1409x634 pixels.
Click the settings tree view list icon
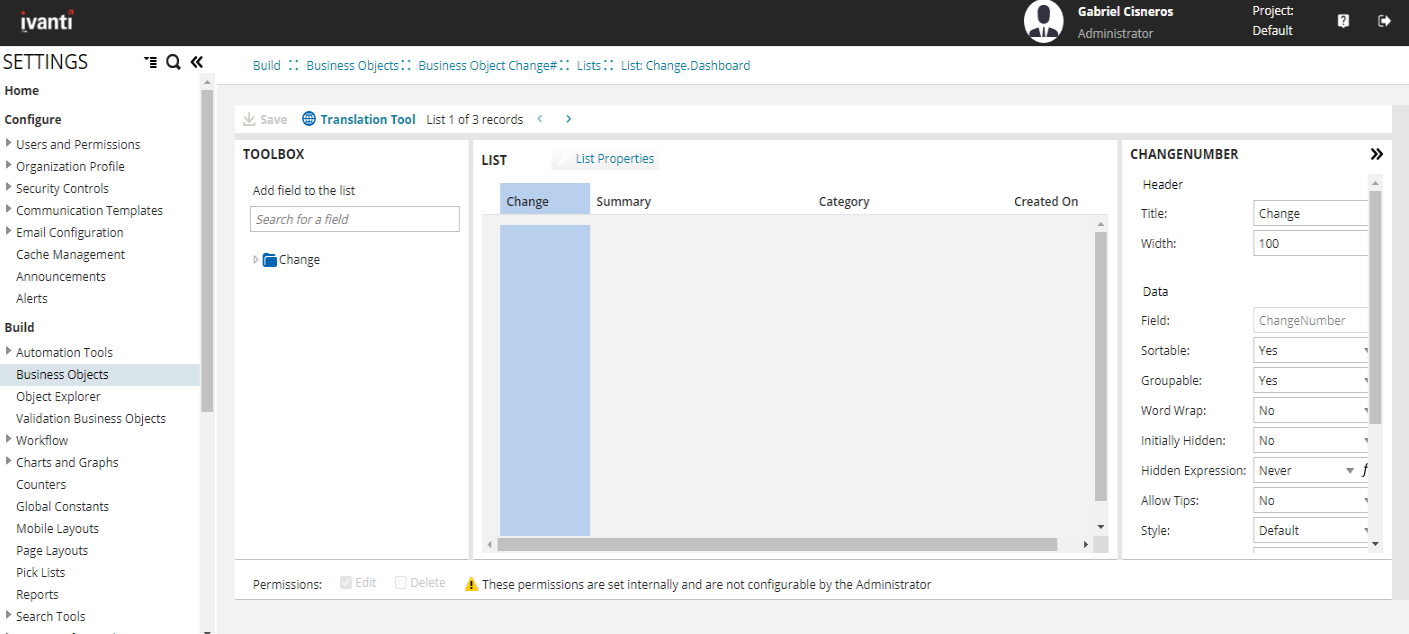[x=150, y=62]
